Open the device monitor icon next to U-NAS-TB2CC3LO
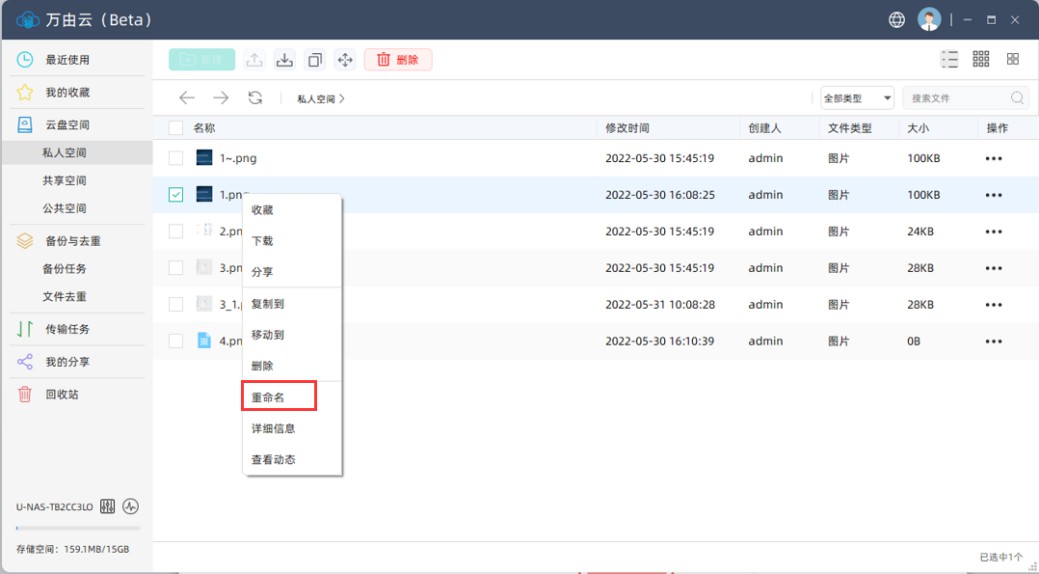This screenshot has height=574, width=1039. [x=131, y=506]
